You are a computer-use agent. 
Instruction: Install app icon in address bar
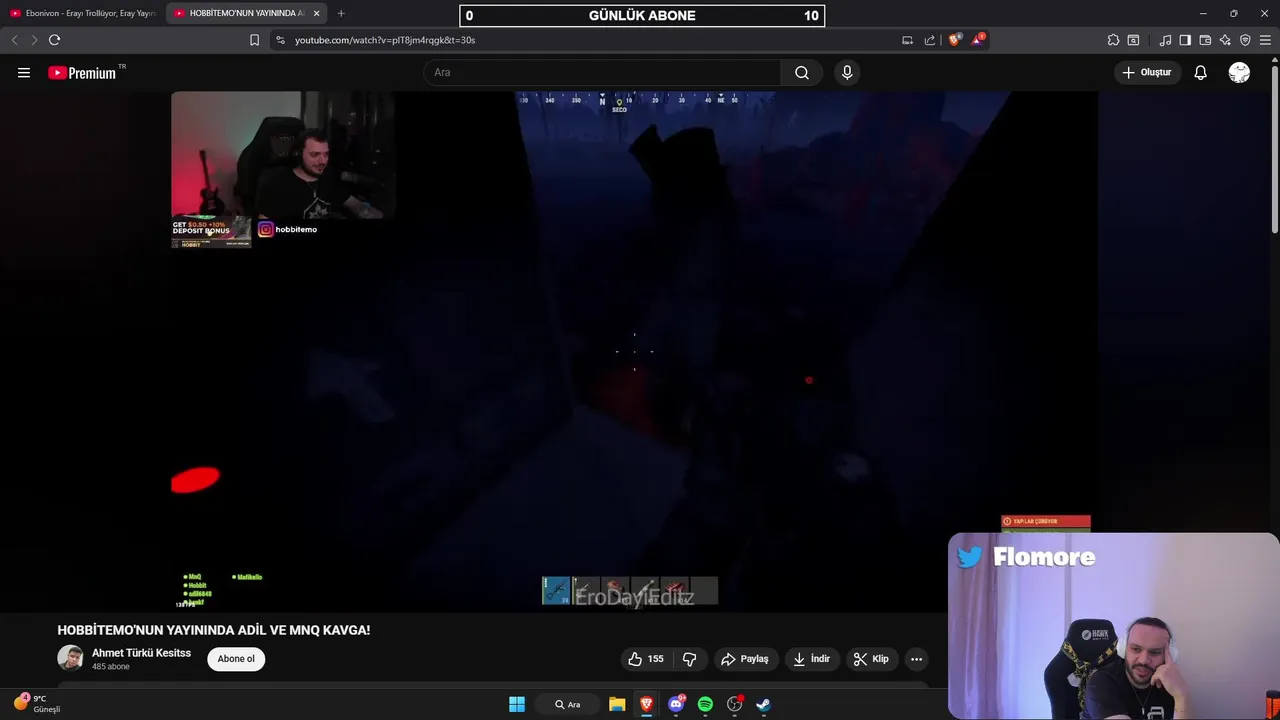click(x=907, y=40)
